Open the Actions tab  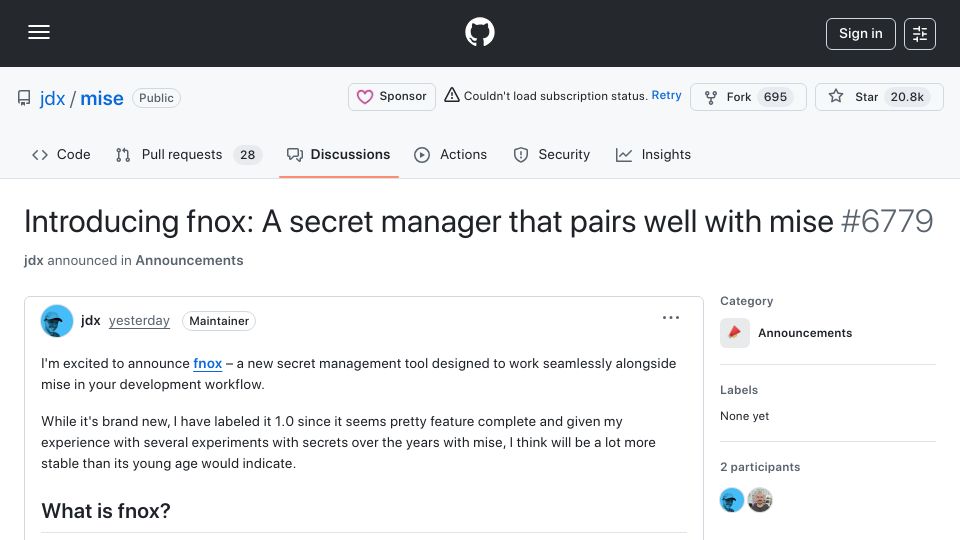(x=451, y=154)
